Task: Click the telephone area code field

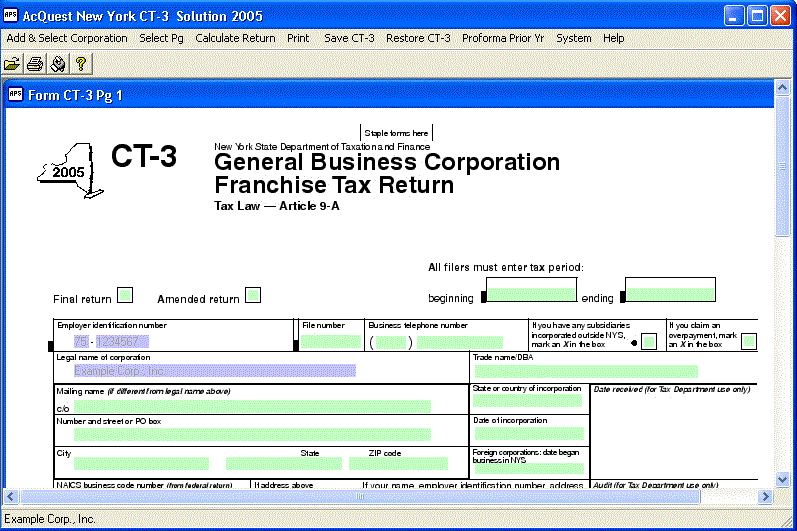Action: (391, 342)
